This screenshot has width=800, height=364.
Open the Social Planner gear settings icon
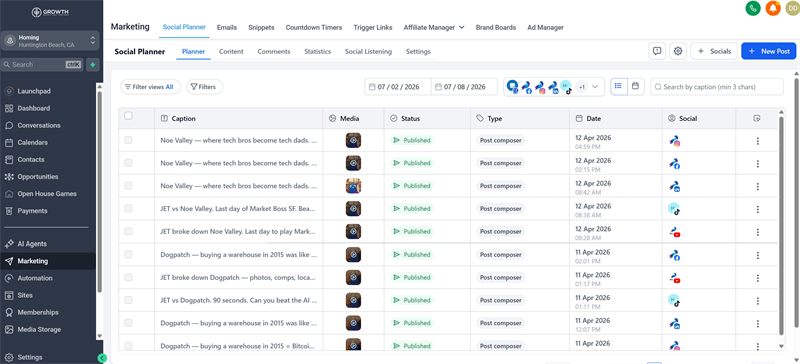(x=678, y=51)
